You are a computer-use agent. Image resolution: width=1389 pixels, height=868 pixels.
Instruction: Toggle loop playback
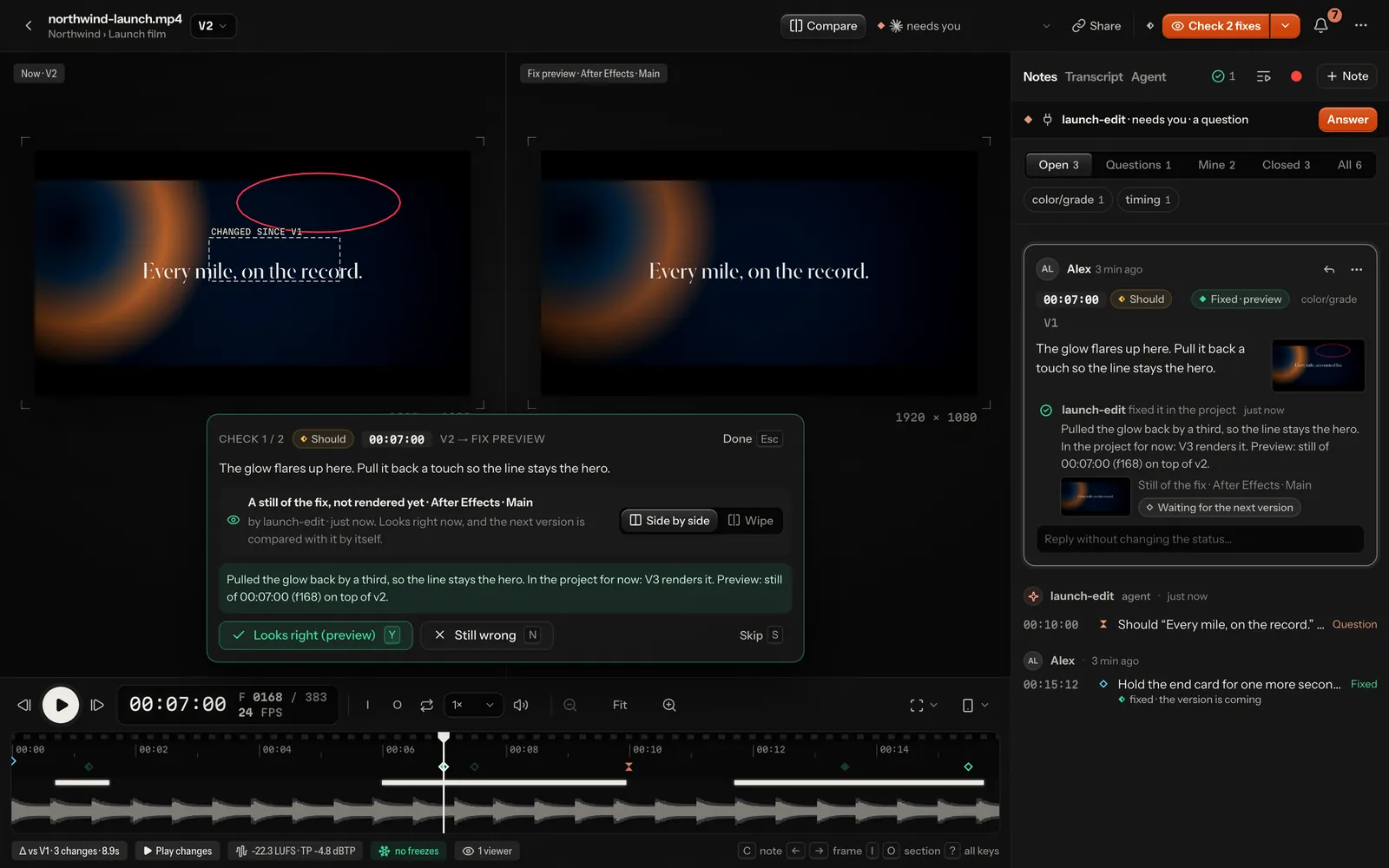tap(427, 705)
